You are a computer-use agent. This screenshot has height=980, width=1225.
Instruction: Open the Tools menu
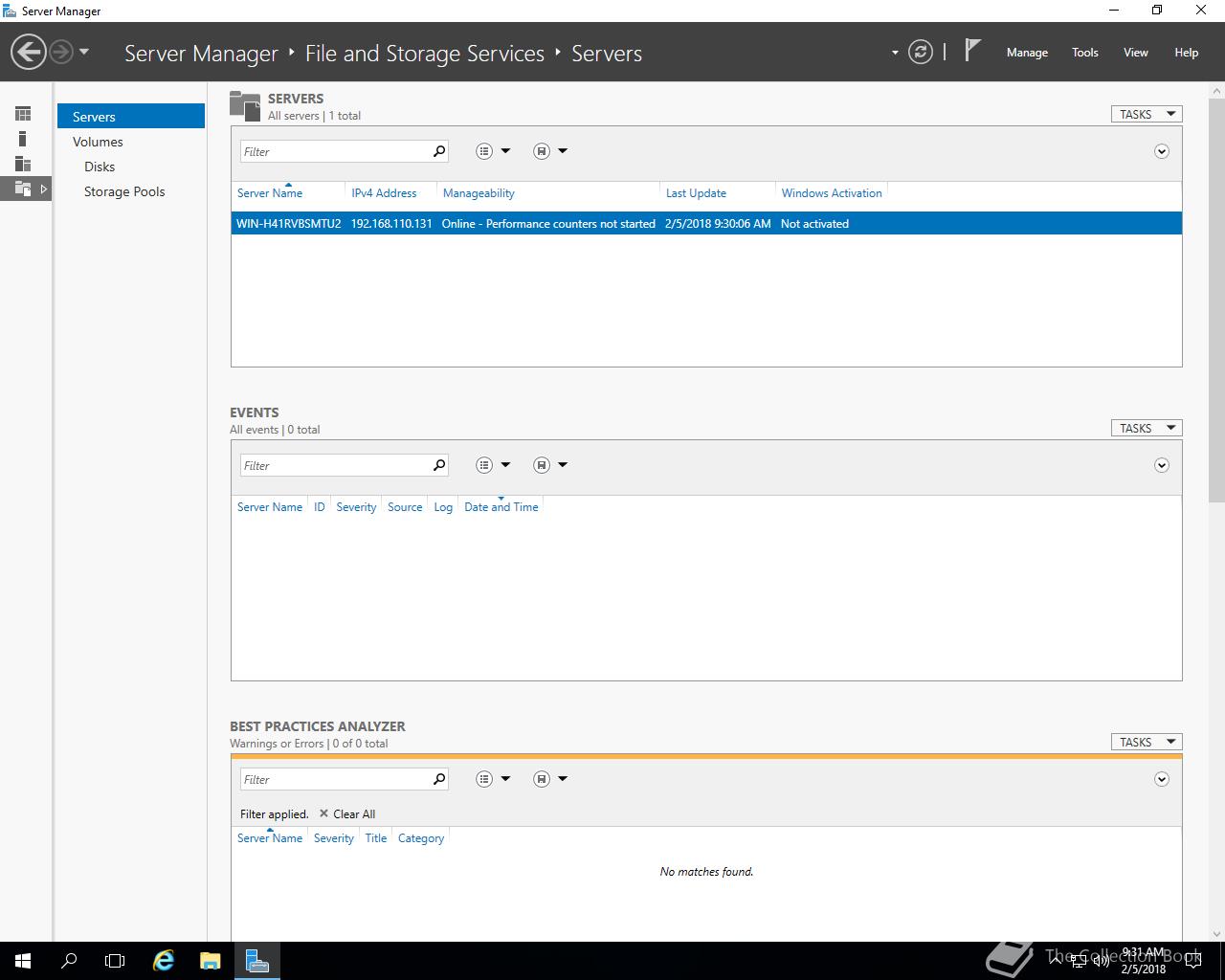coord(1085,53)
